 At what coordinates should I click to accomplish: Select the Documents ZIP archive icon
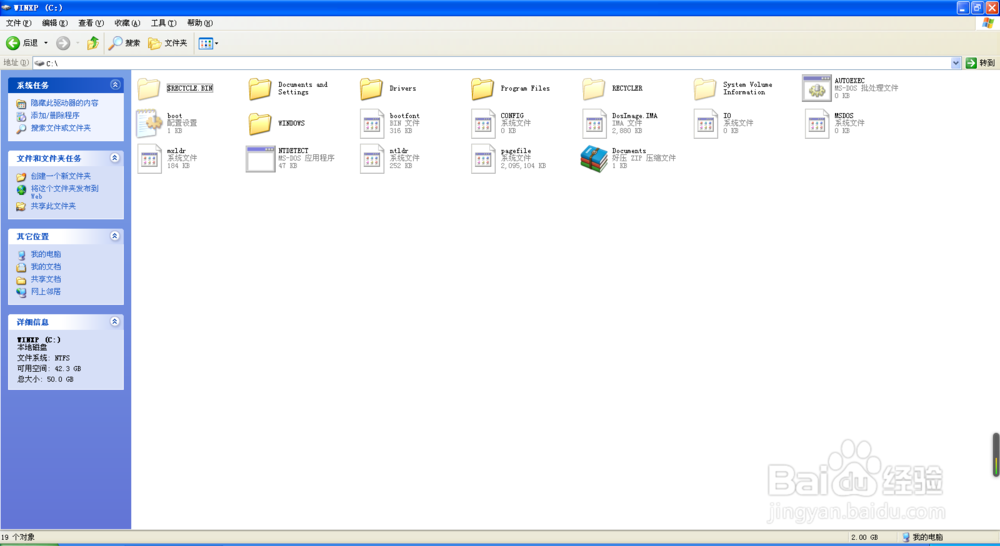(594, 159)
